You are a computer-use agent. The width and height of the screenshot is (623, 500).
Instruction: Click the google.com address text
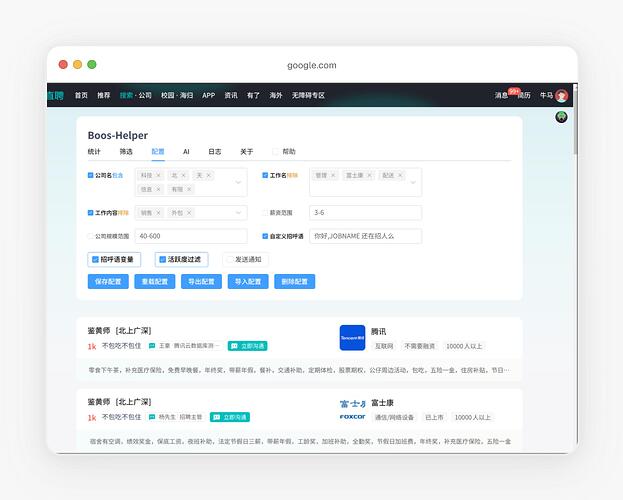tap(312, 65)
